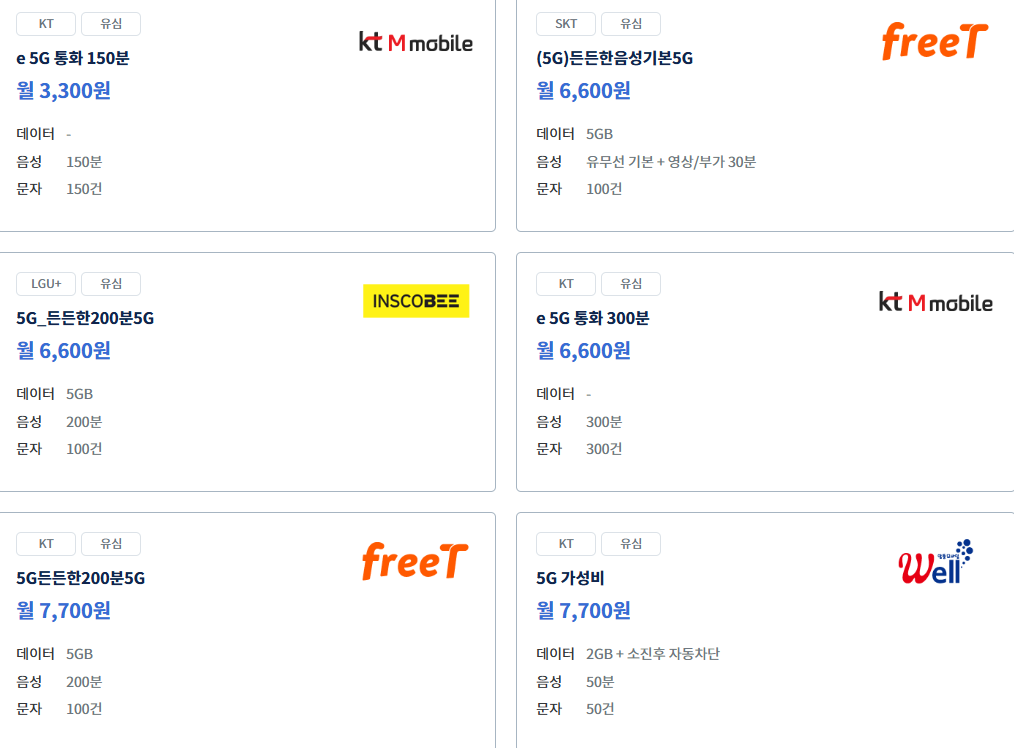1014x748 pixels.
Task: Click the kt M mobile logo on first card
Action: click(415, 42)
